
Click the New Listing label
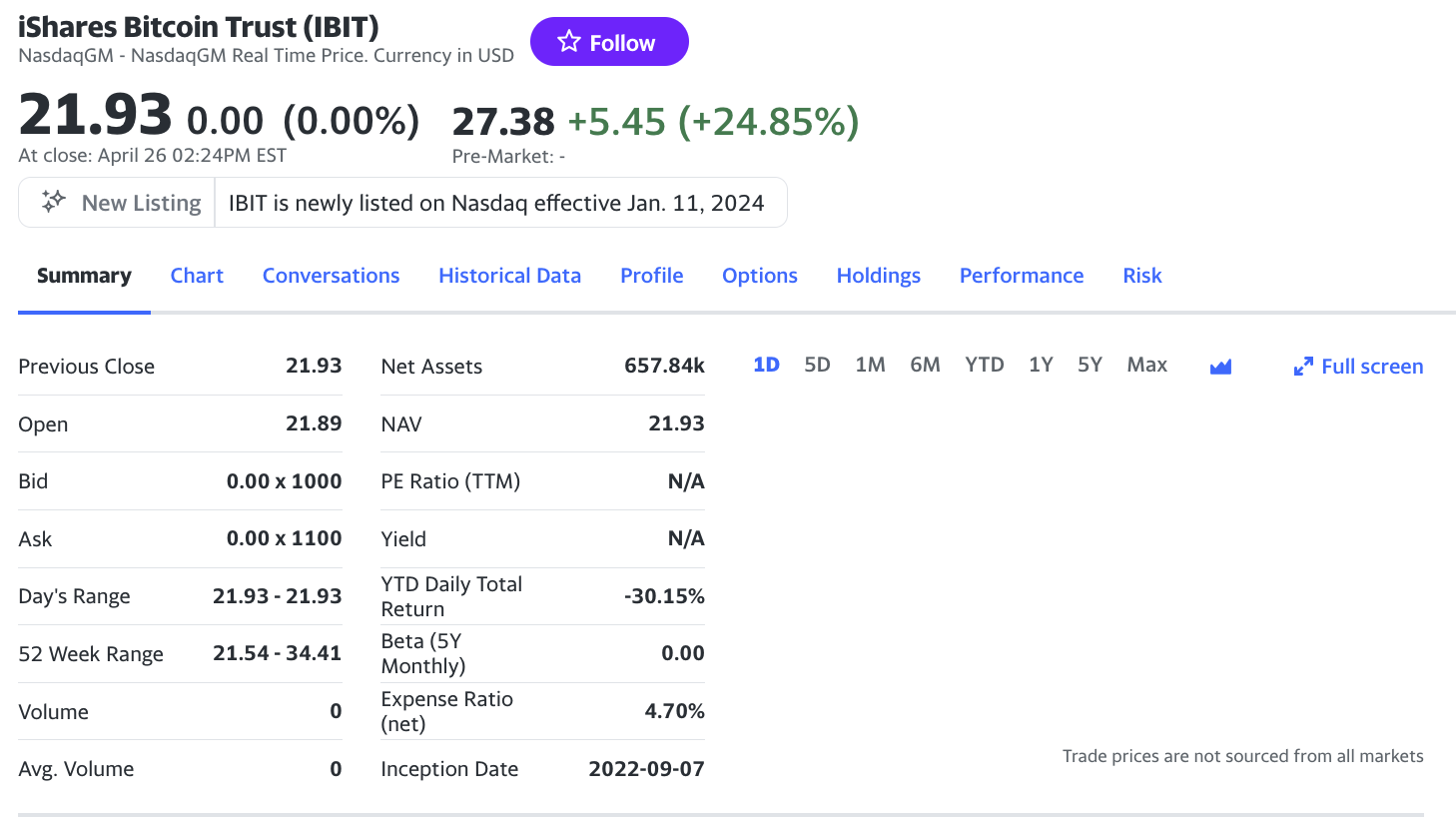[142, 203]
